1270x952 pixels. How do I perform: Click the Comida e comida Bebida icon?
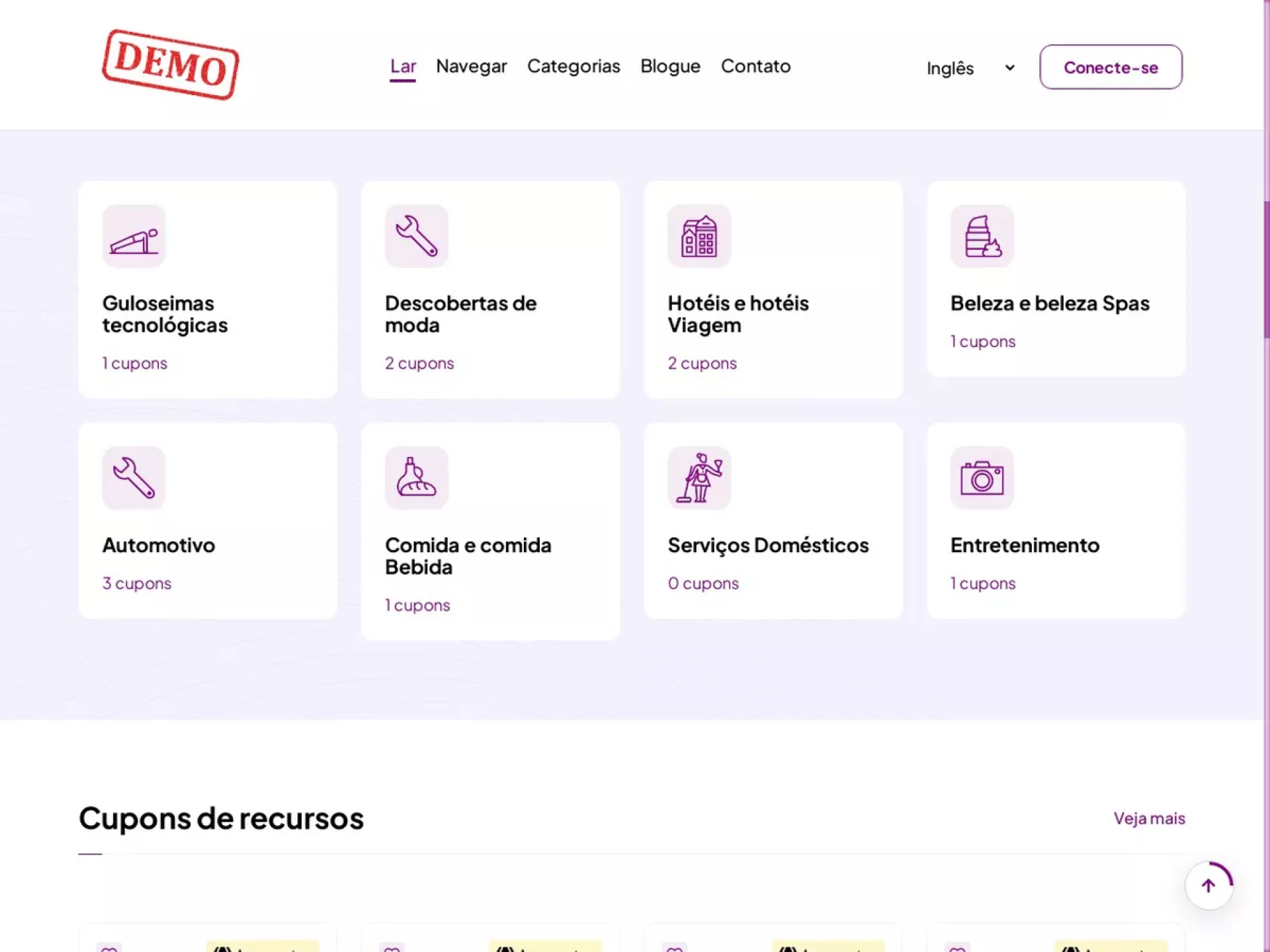pos(416,477)
